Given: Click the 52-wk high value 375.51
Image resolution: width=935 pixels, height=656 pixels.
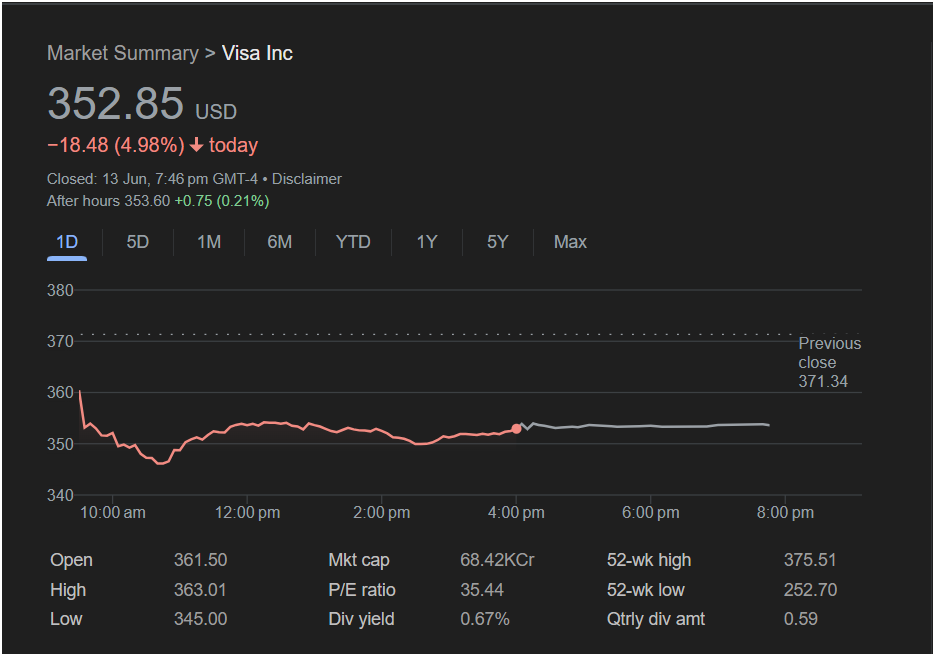Looking at the screenshot, I should pyautogui.click(x=810, y=560).
